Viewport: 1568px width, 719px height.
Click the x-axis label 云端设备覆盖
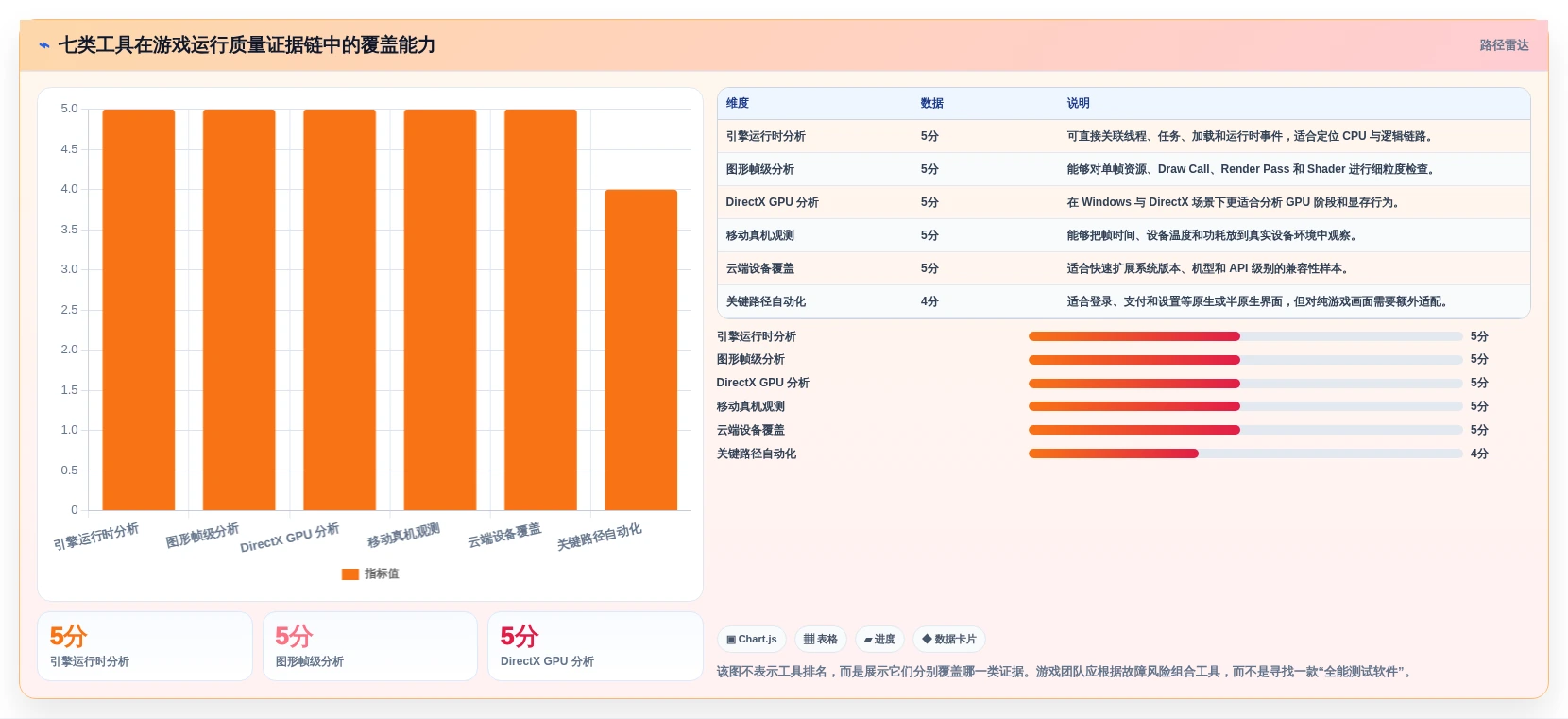504,535
